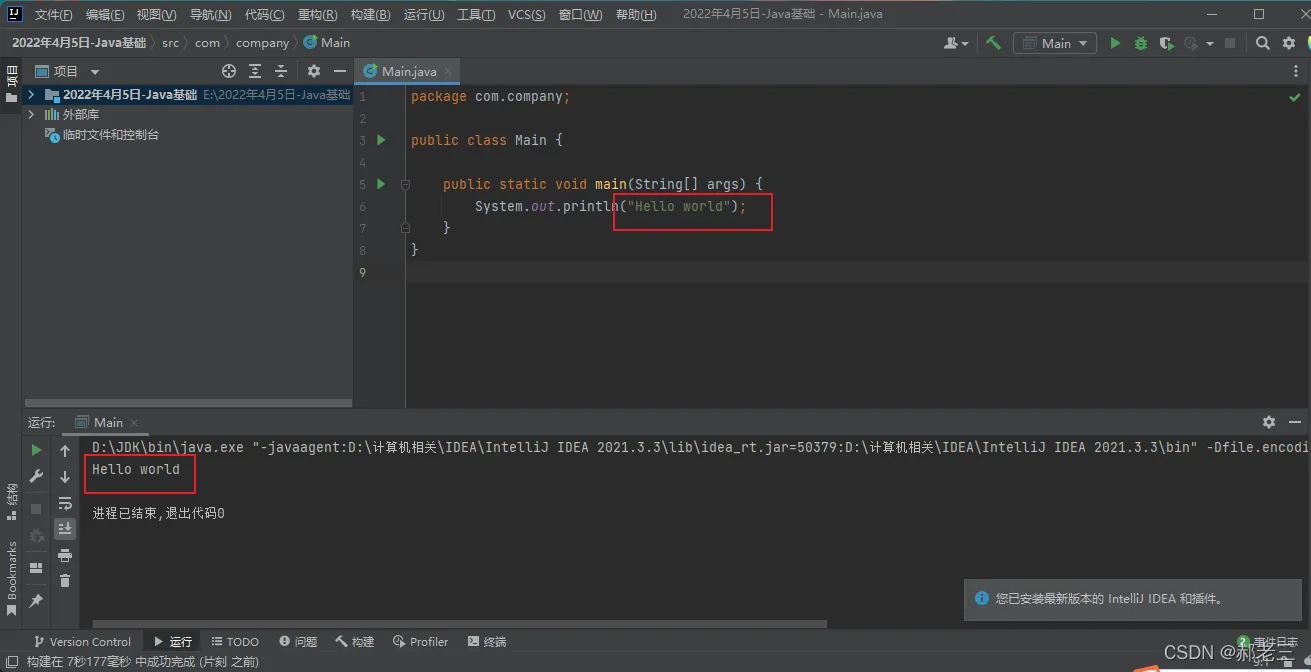Image resolution: width=1311 pixels, height=672 pixels.
Task: Open IDE settings gear in top toolbar
Action: (x=1289, y=43)
